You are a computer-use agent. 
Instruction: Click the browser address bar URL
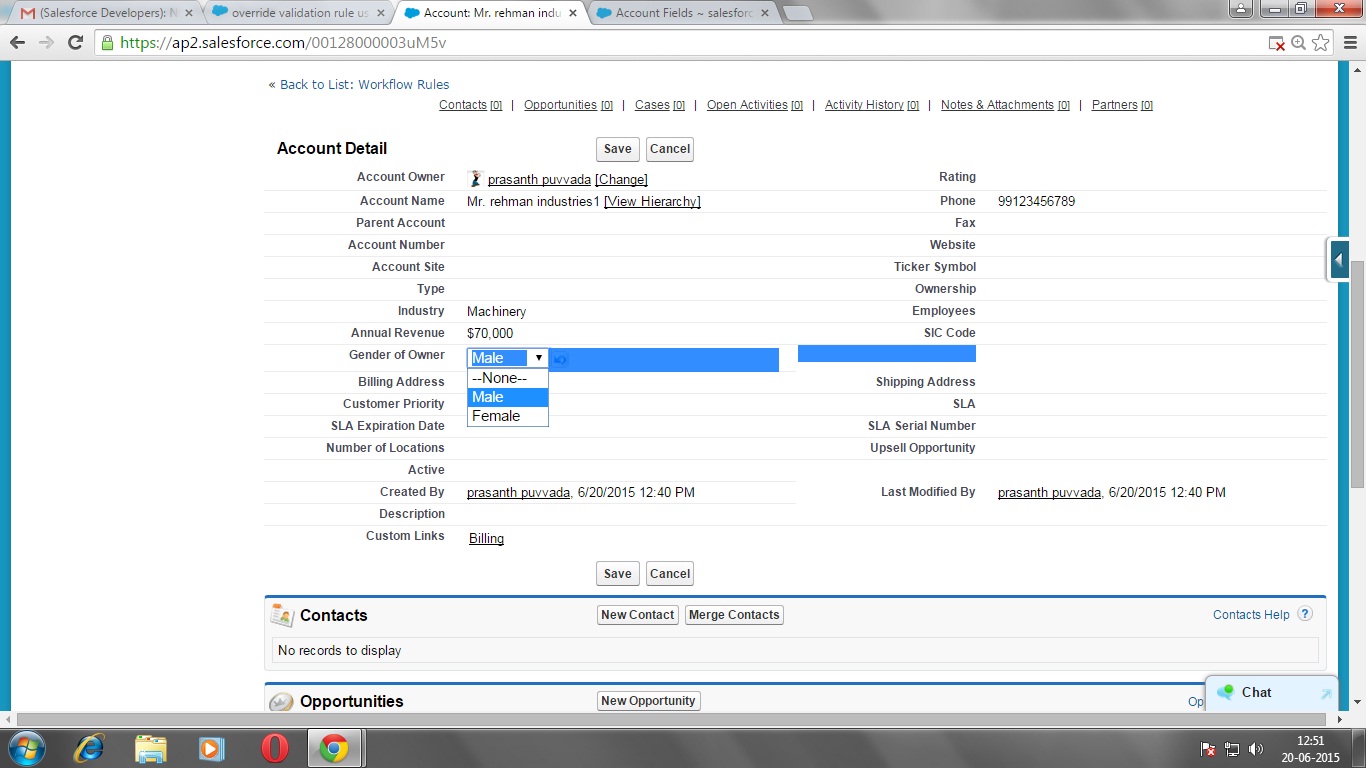point(283,43)
